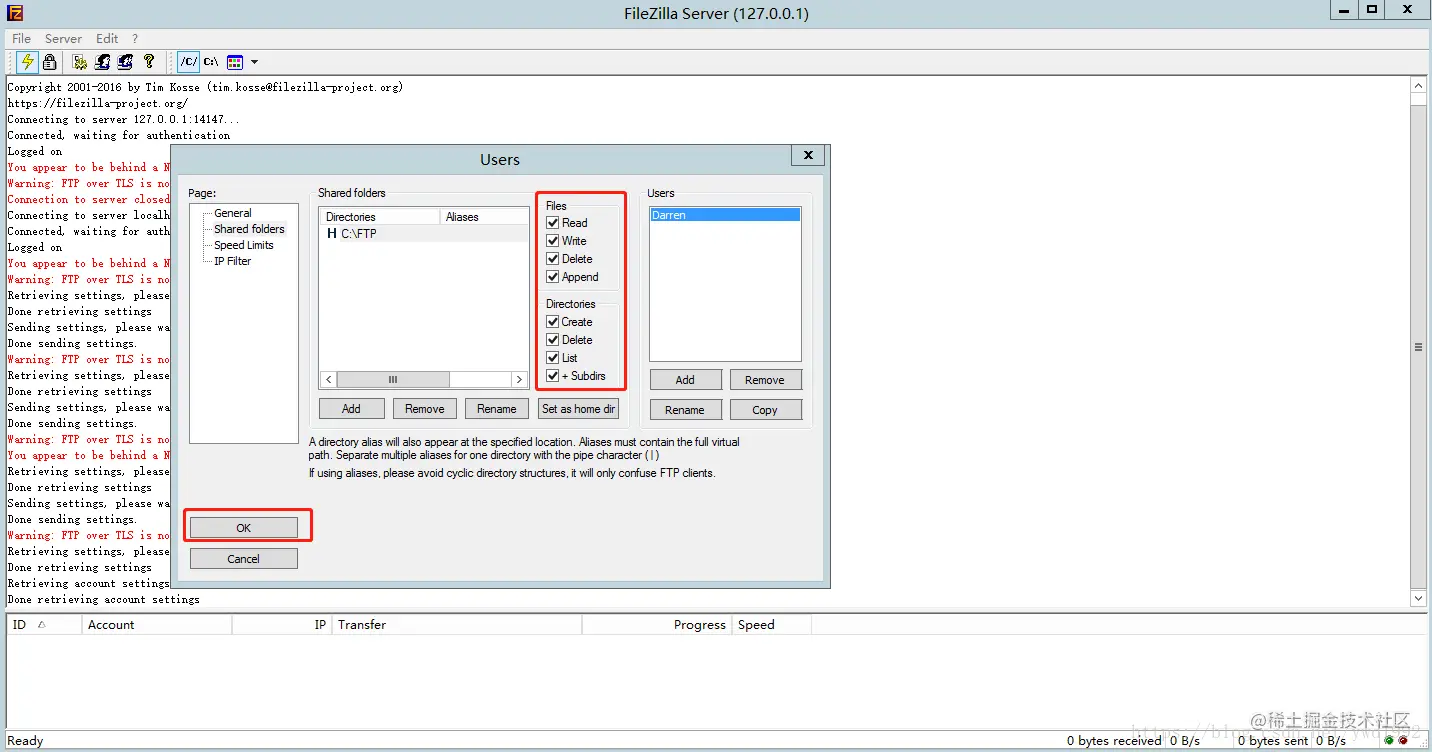Click left arrow of directories horizontal scrollbar
This screenshot has width=1432, height=752.
(329, 380)
